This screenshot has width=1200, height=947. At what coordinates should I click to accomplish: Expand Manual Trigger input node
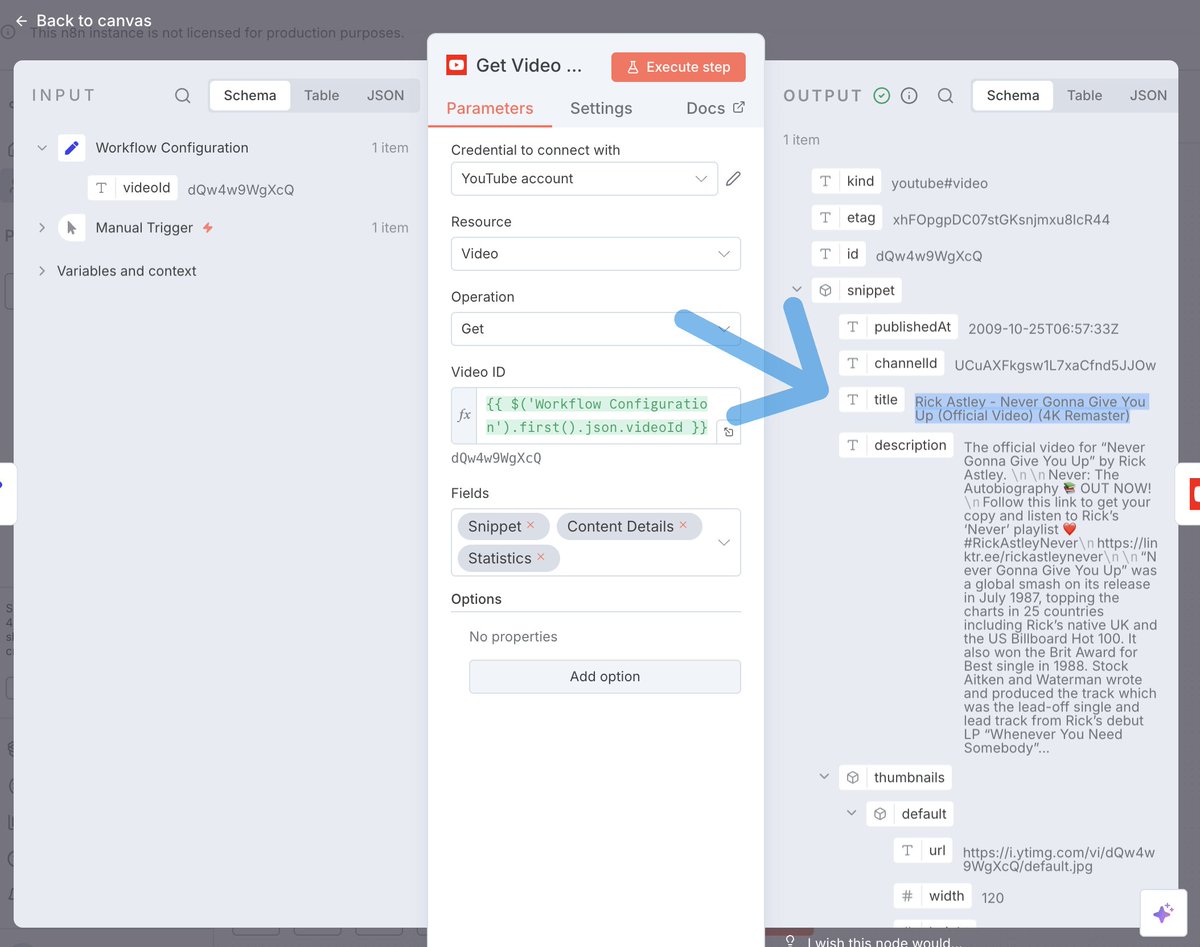point(42,228)
